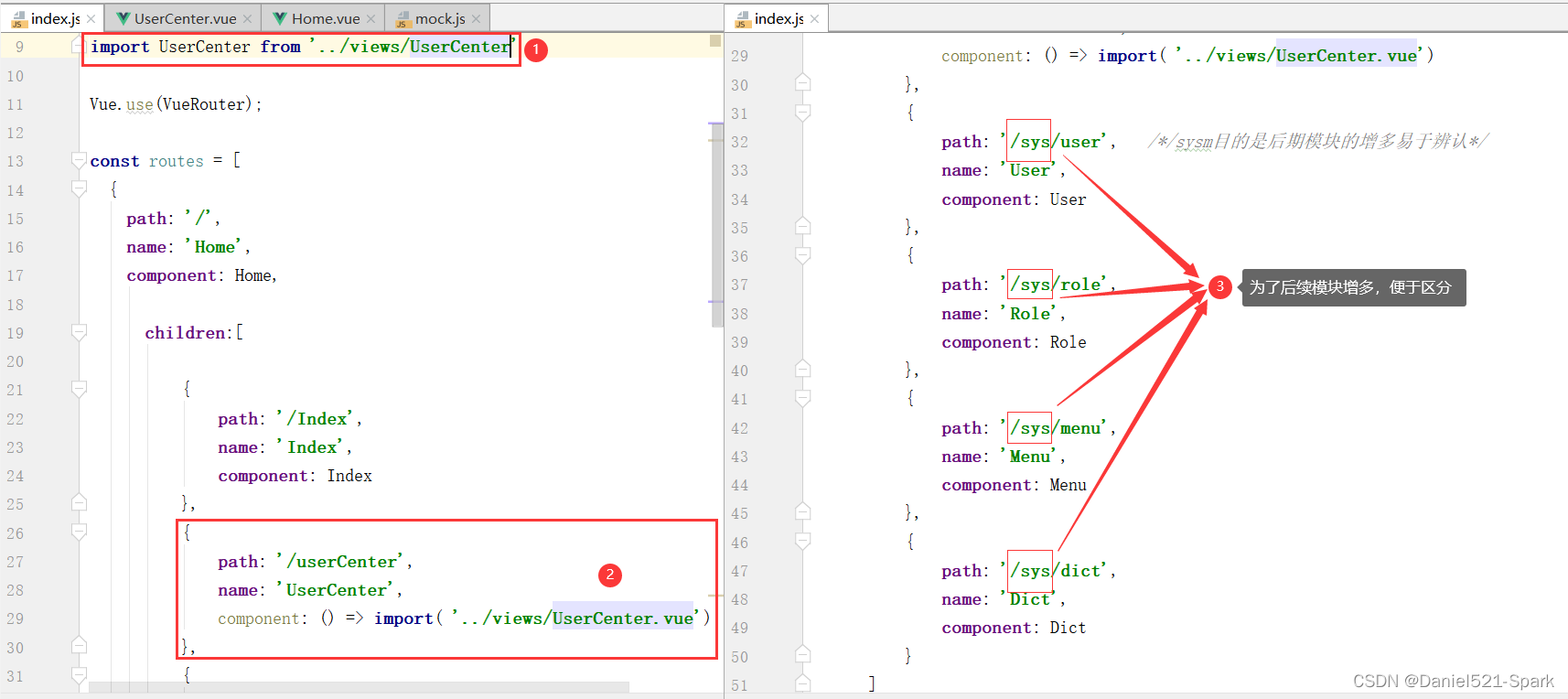Click the yellow warning marker atop left editor
Image resolution: width=1568 pixels, height=699 pixels.
point(715,40)
